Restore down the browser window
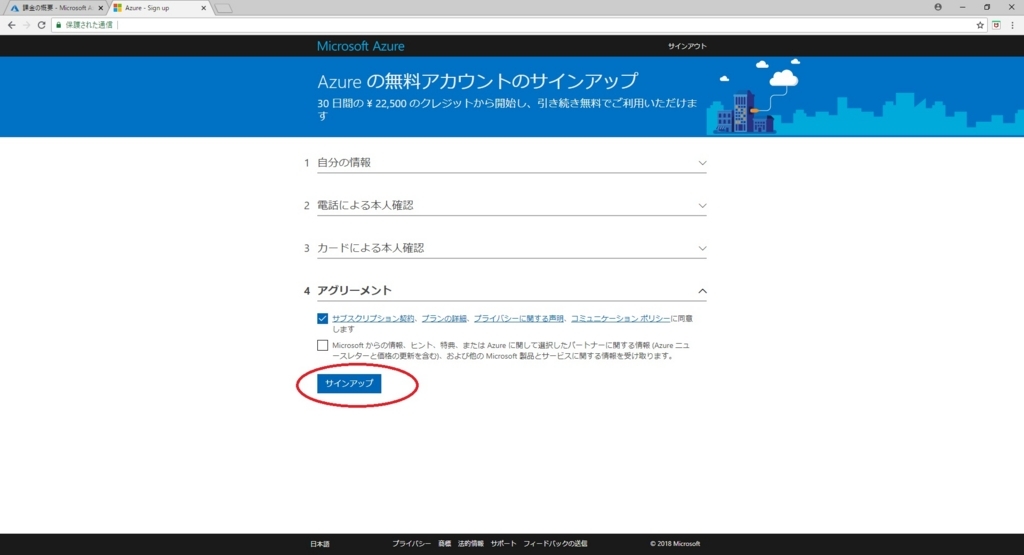This screenshot has width=1024, height=555. click(x=987, y=7)
